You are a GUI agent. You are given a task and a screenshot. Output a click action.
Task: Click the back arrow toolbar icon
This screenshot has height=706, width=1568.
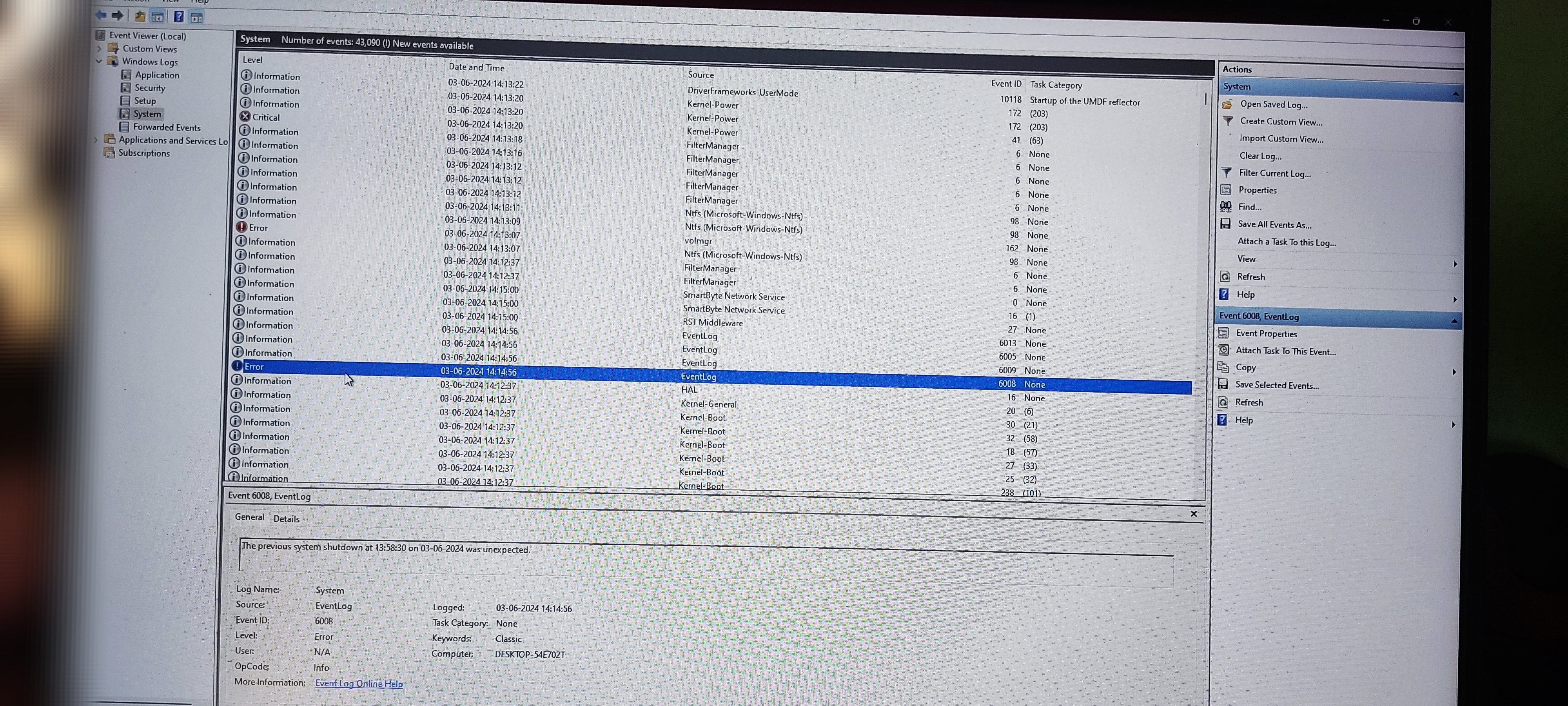[x=101, y=15]
